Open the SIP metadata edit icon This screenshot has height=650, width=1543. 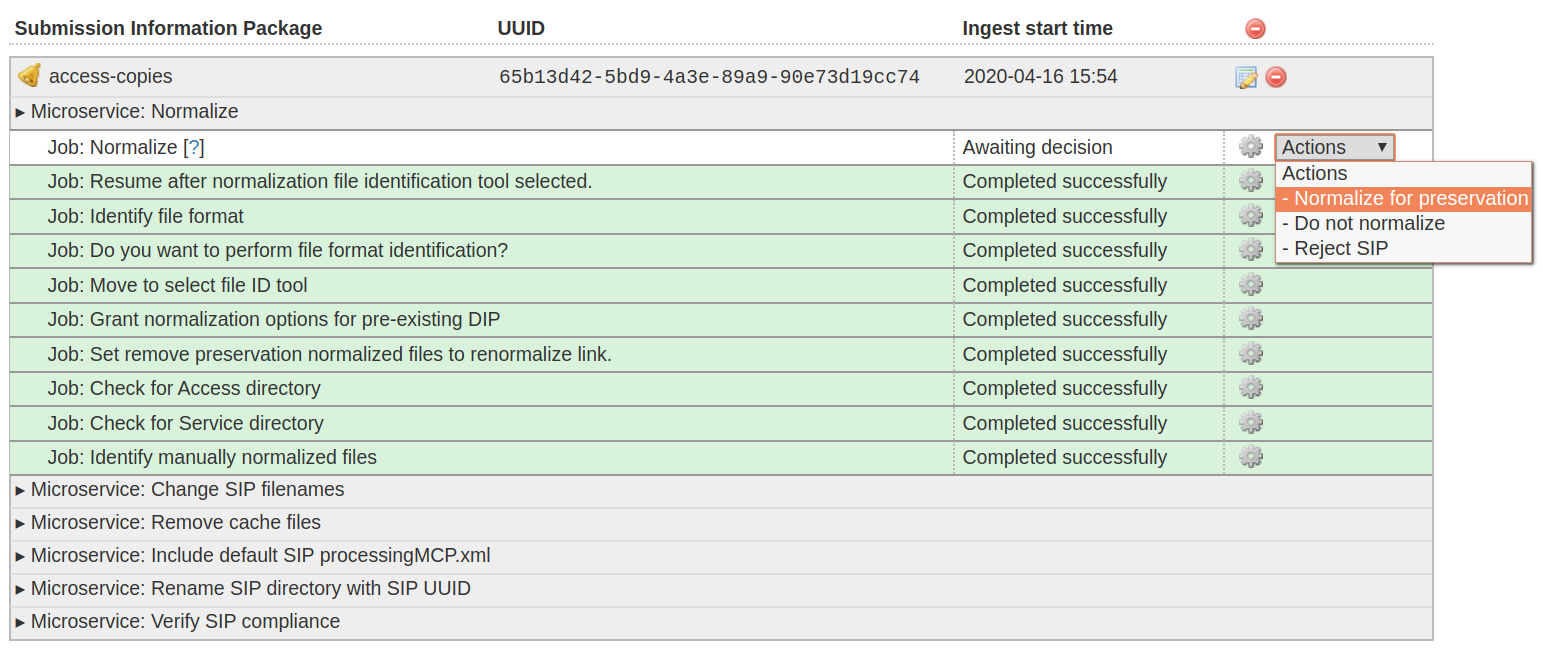click(x=1246, y=77)
